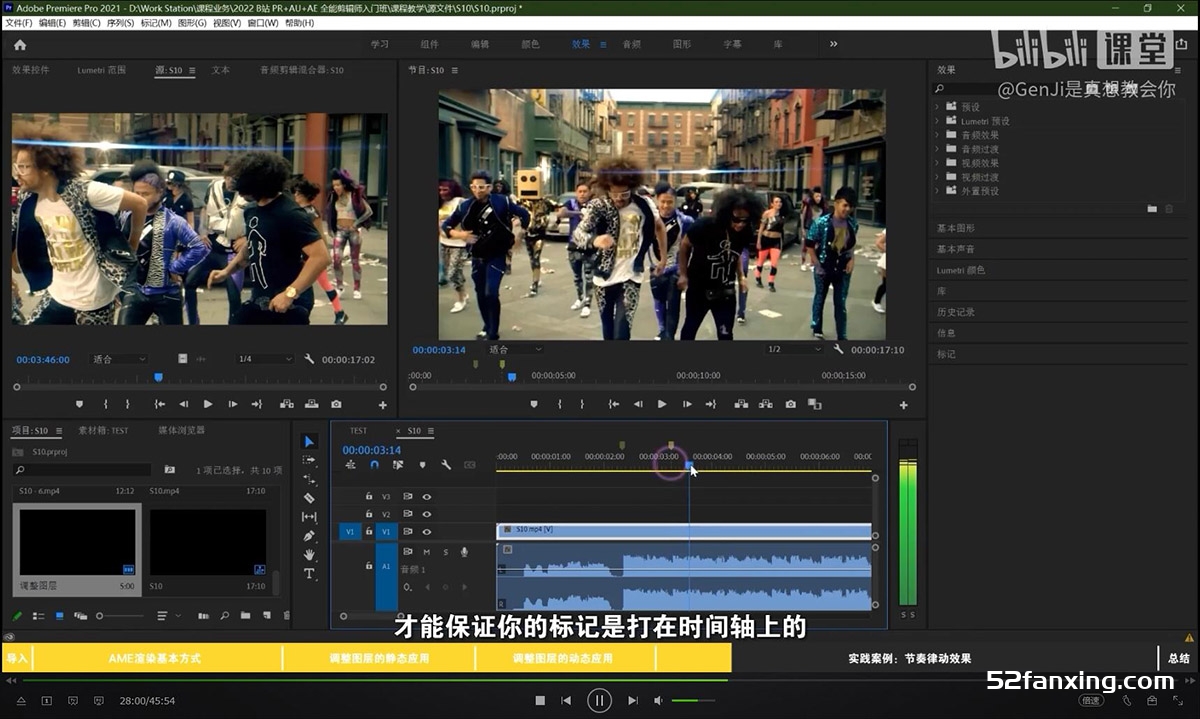Click Lift button in Program monitor

click(x=740, y=404)
